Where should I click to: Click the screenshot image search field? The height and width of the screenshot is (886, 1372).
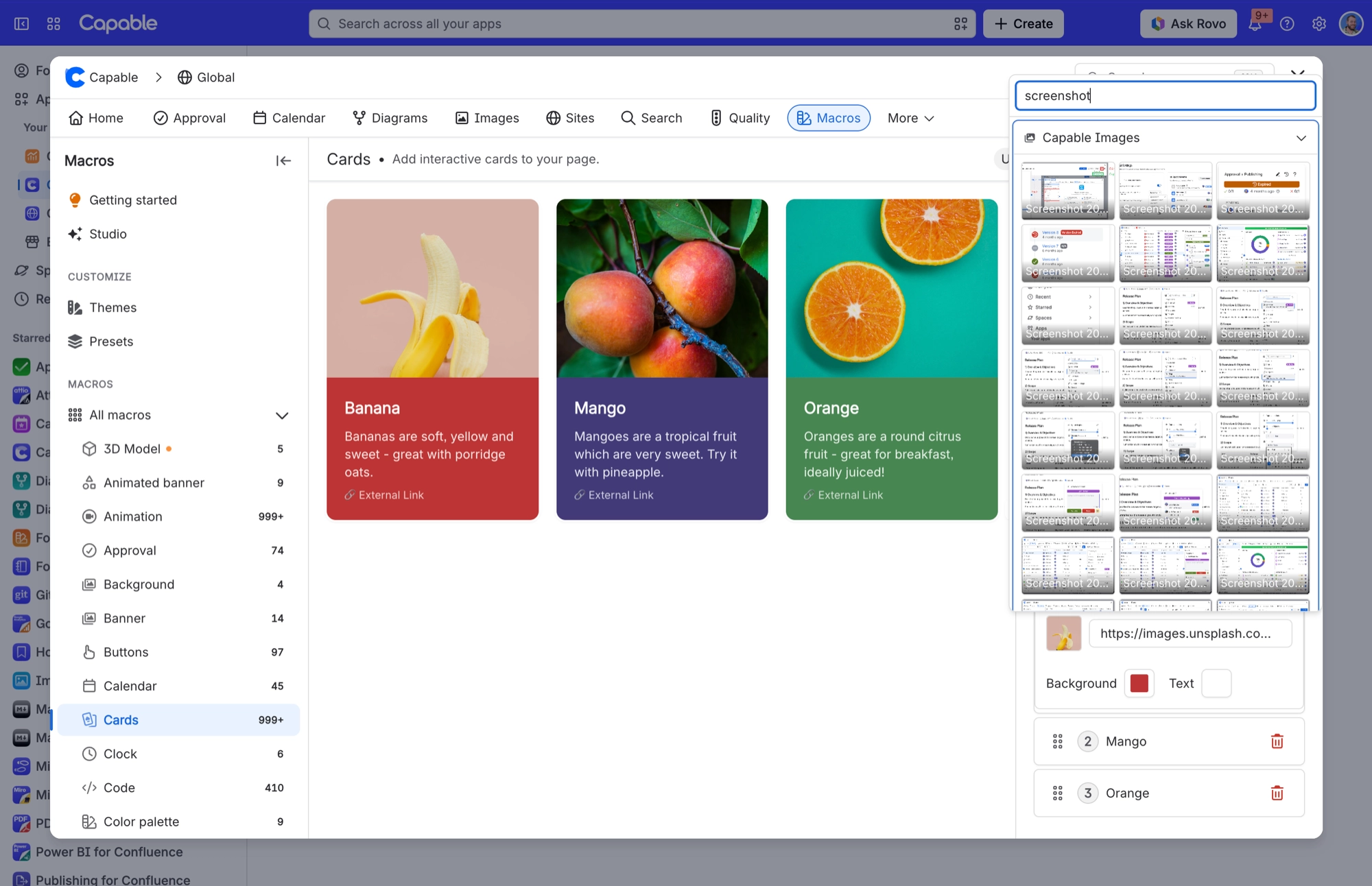[1165, 96]
